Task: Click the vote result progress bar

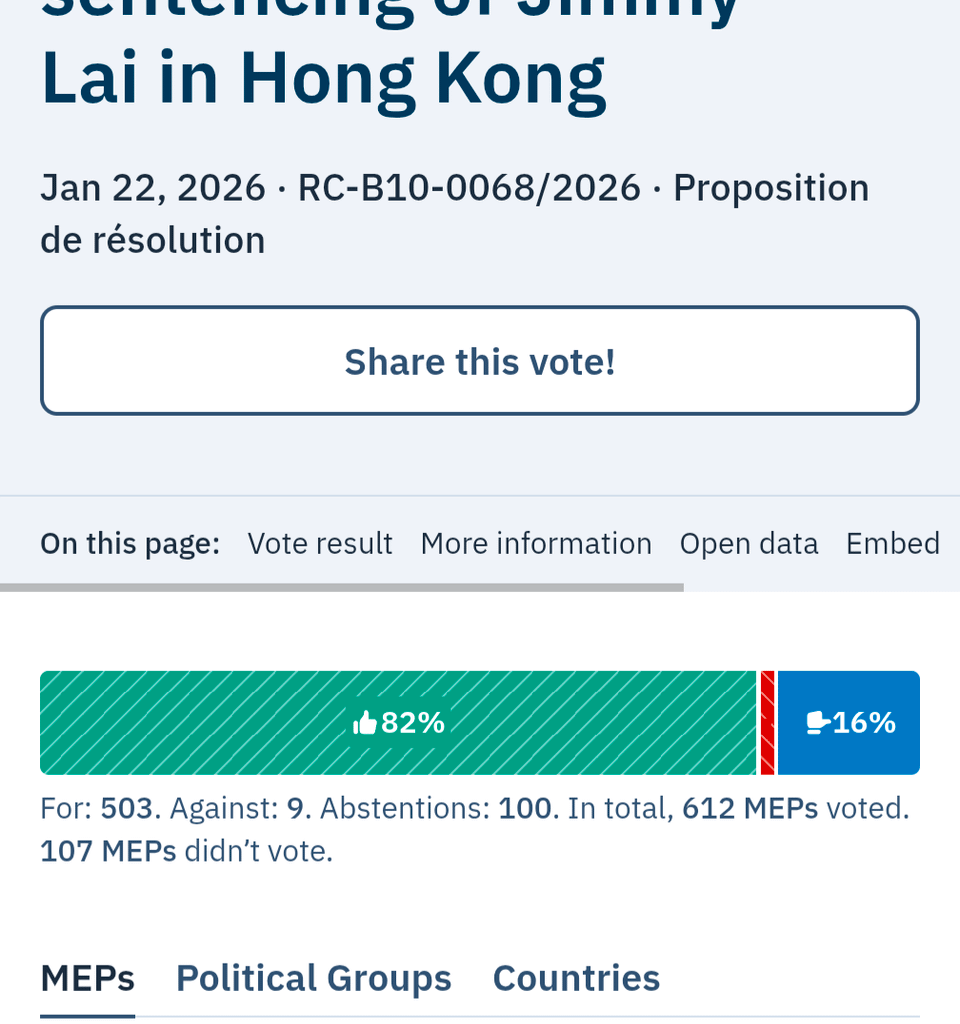Action: tap(479, 722)
